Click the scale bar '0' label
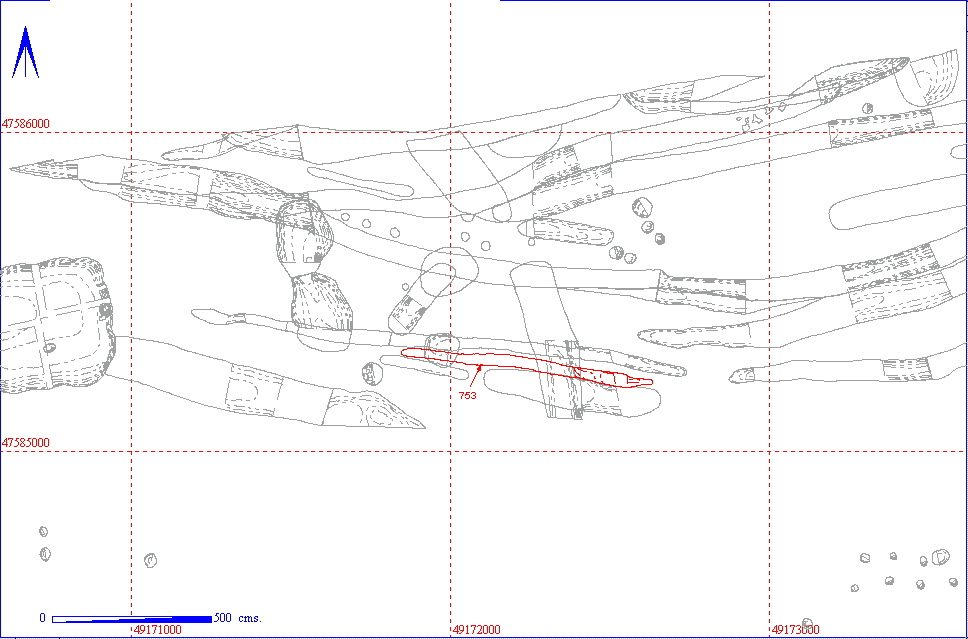The width and height of the screenshot is (968, 639). (42, 618)
